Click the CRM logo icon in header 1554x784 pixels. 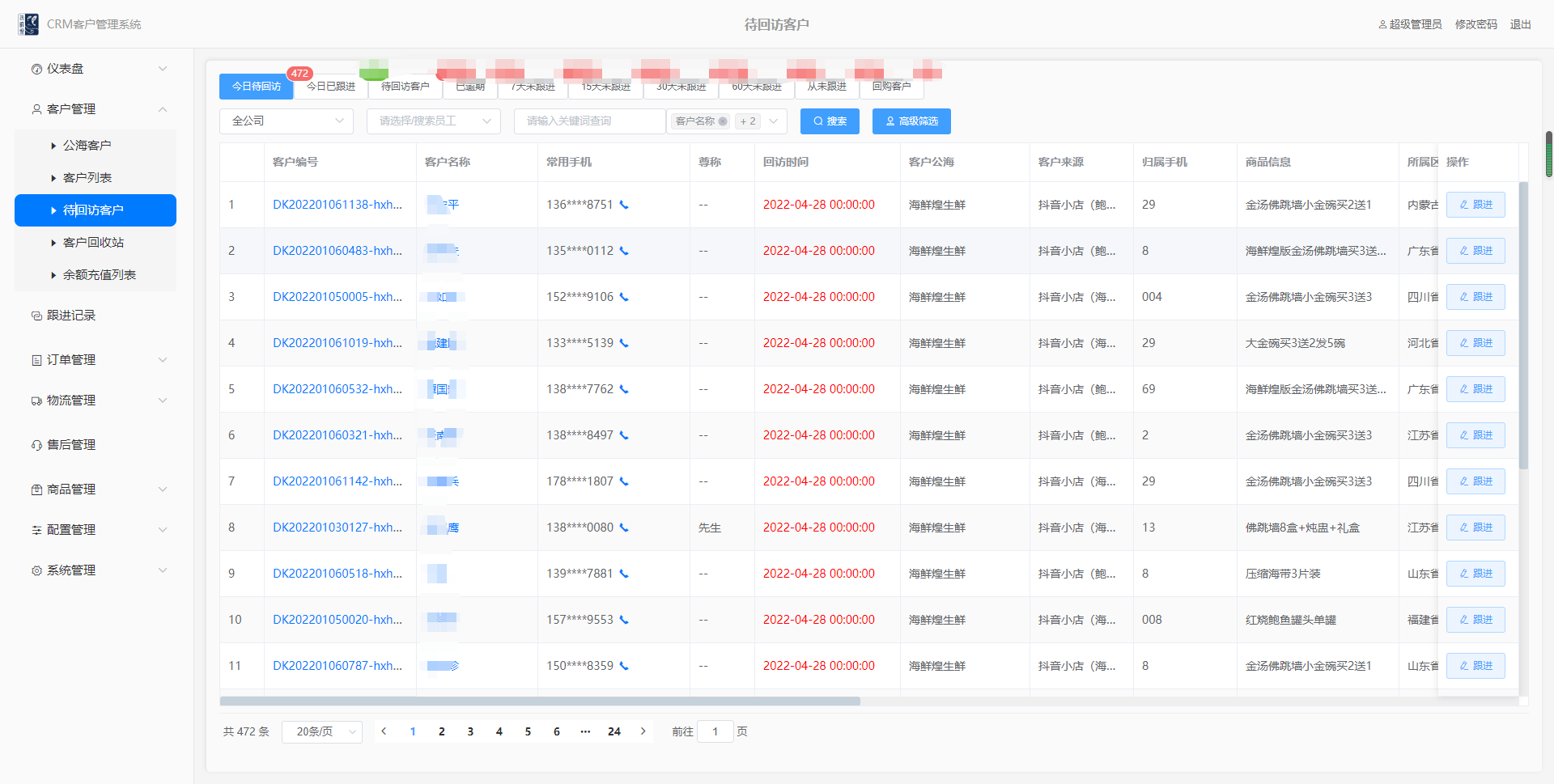28,24
